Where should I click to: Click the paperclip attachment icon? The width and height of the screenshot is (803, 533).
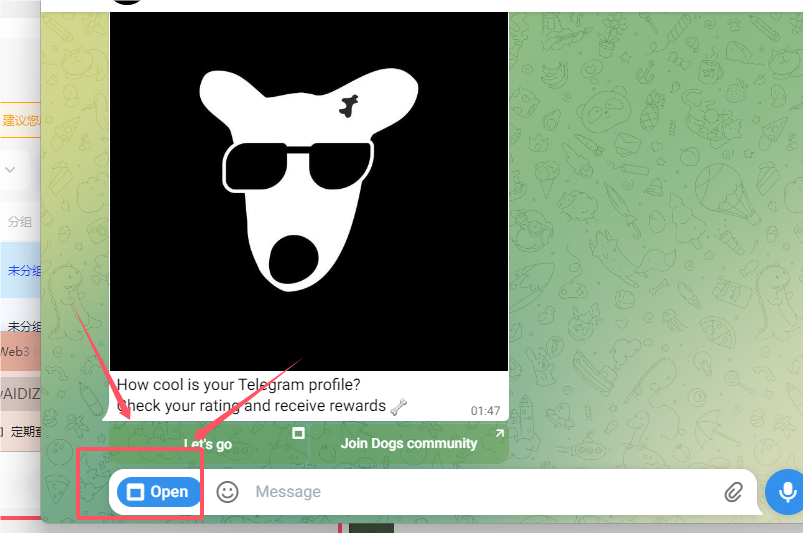click(x=733, y=492)
